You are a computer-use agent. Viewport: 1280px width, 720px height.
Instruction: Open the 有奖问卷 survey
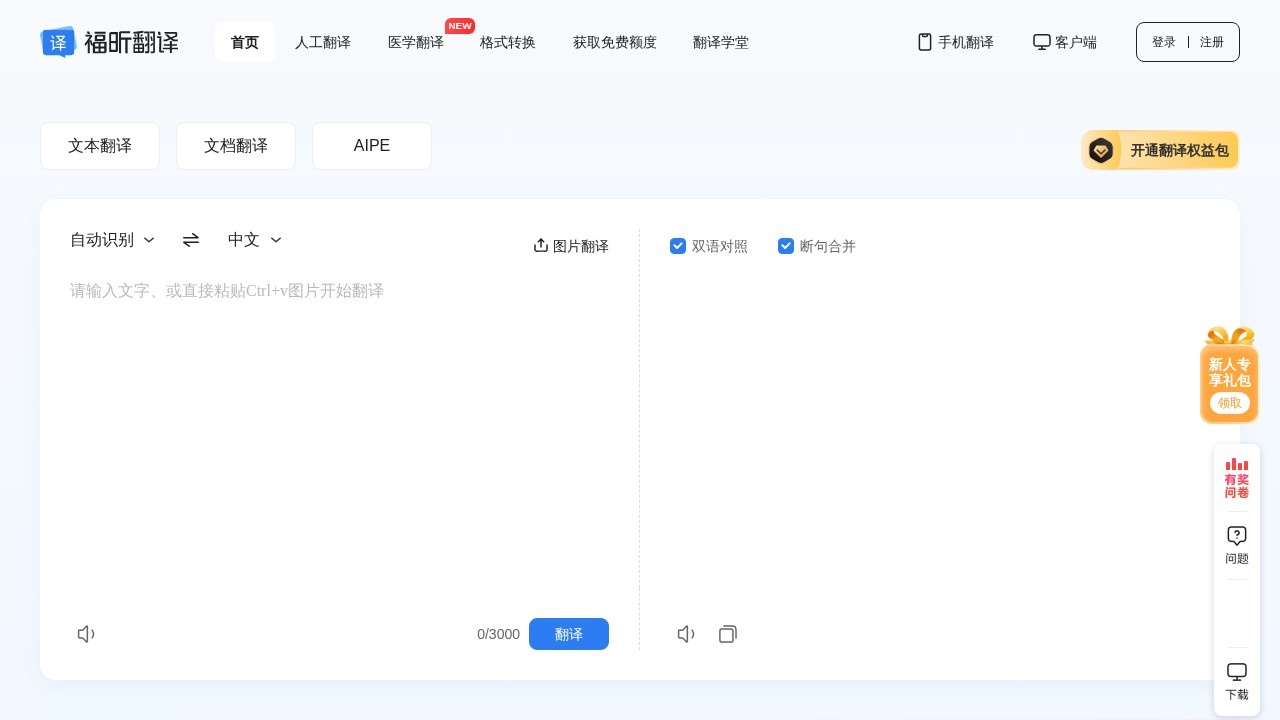point(1237,476)
